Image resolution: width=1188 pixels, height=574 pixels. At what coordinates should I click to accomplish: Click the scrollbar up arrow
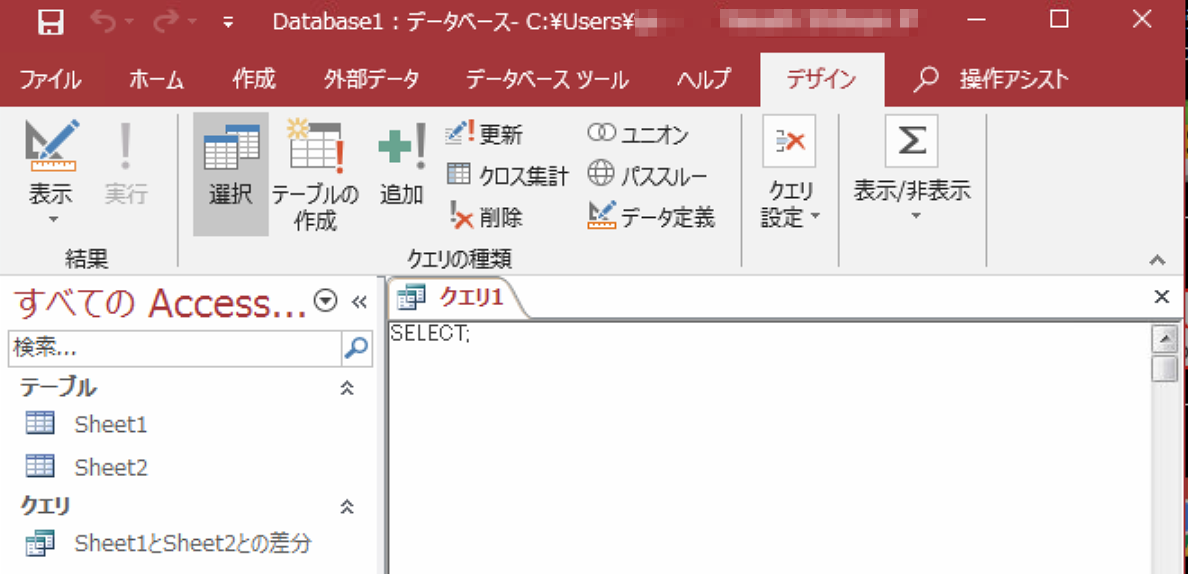tap(1163, 339)
